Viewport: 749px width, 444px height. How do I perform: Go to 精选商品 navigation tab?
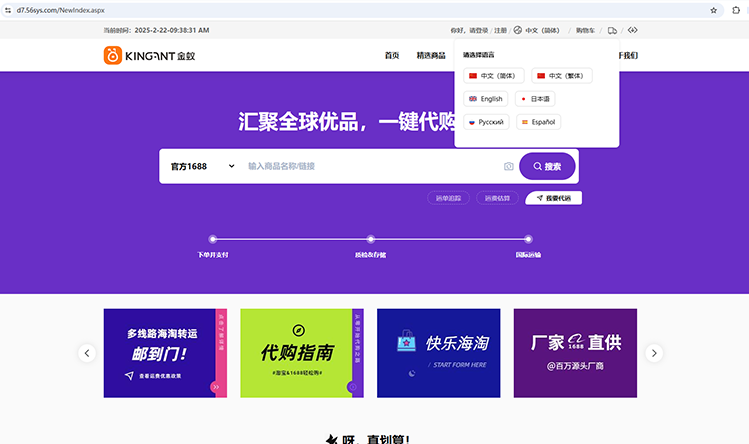coord(431,56)
